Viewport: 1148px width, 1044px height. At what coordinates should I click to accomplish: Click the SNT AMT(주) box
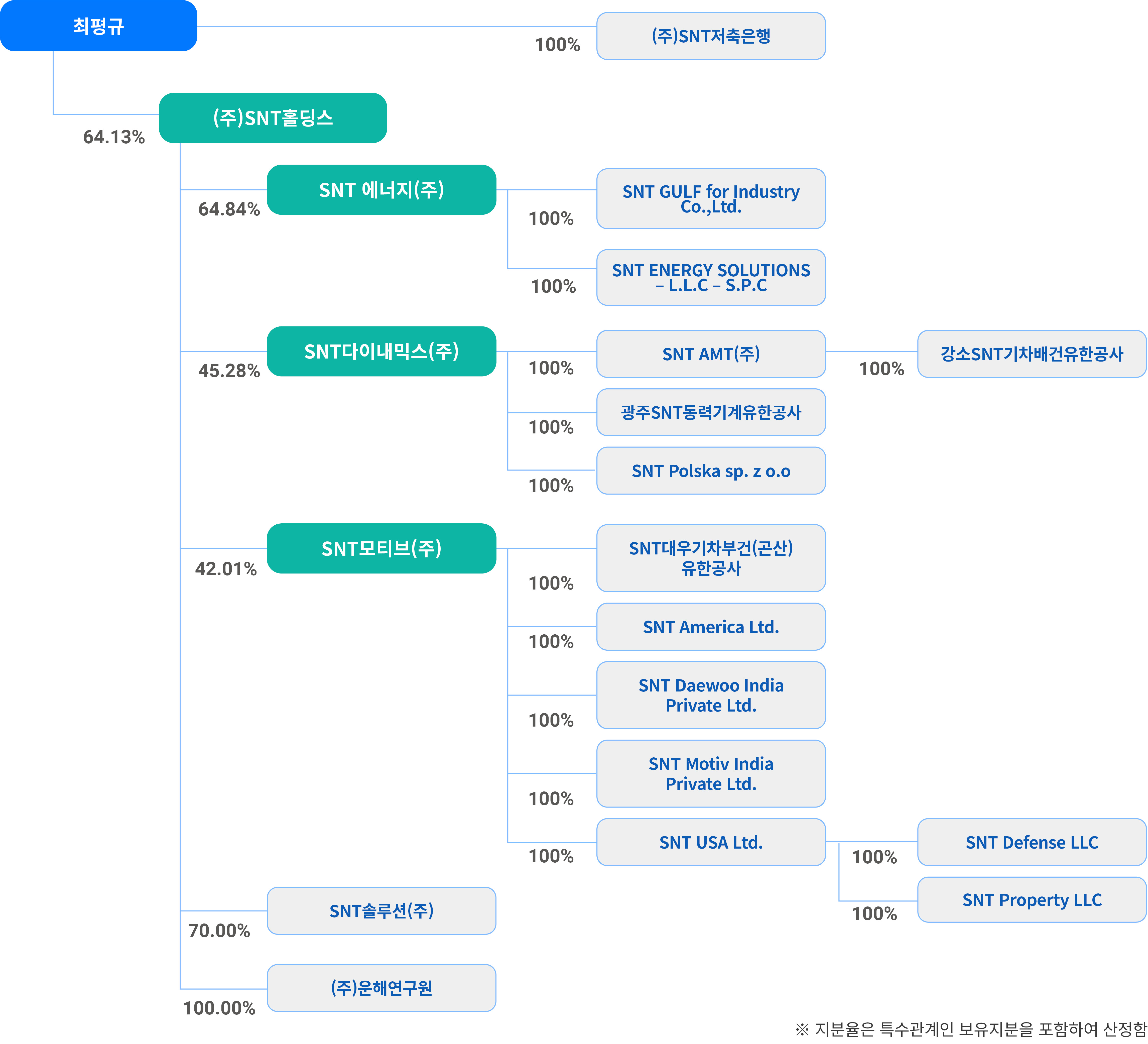click(711, 354)
